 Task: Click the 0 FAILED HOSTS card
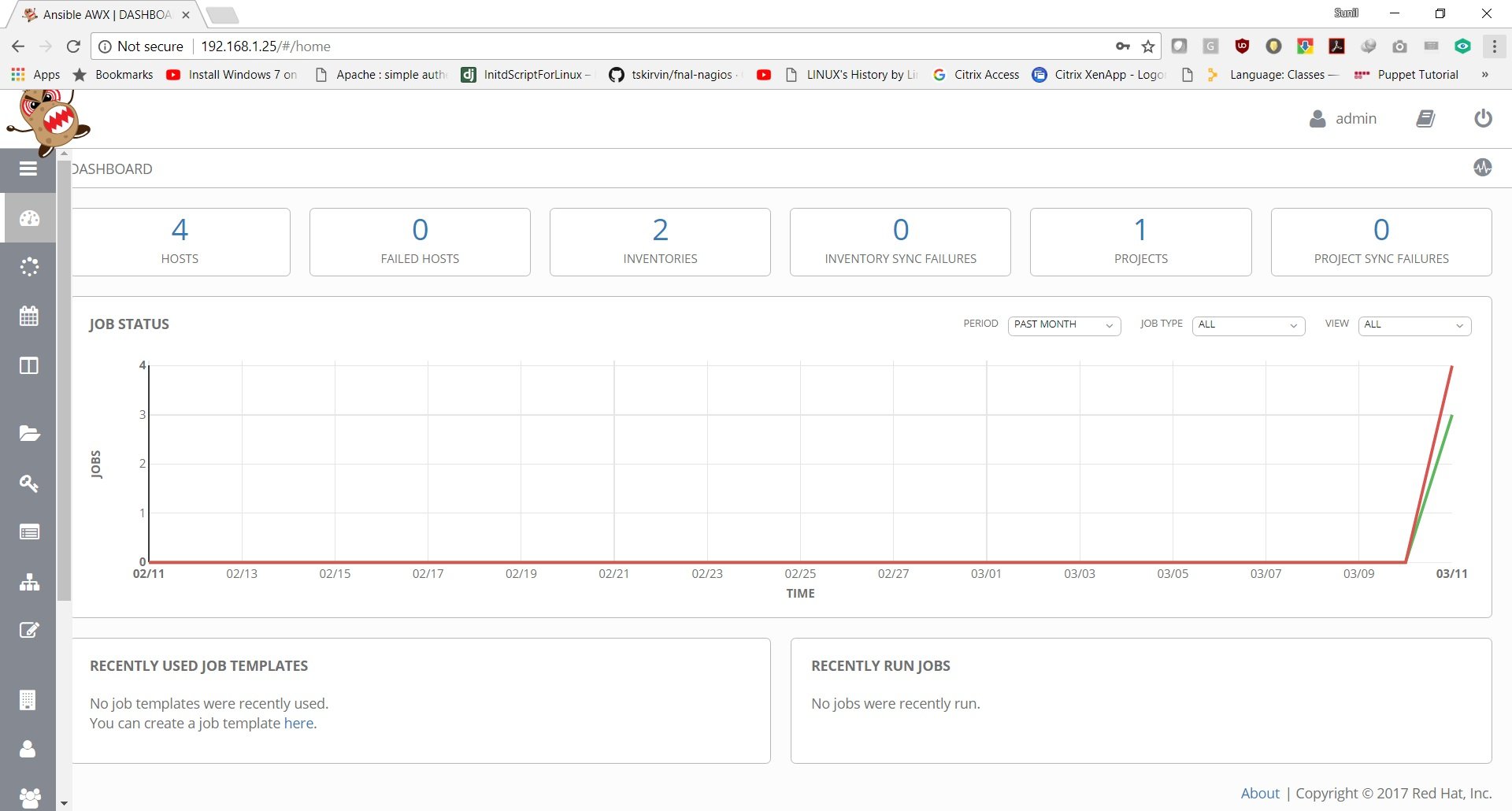point(420,242)
